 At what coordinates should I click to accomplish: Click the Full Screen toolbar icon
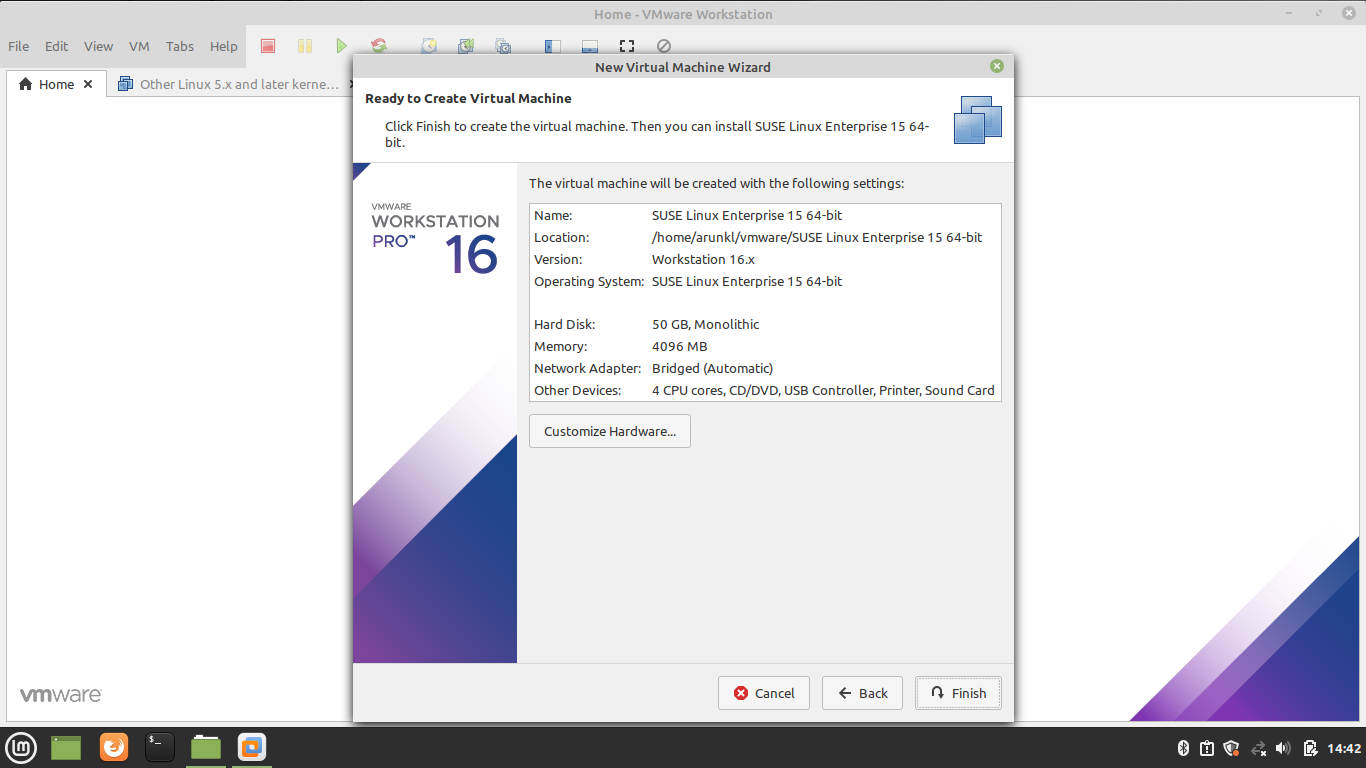coord(627,46)
